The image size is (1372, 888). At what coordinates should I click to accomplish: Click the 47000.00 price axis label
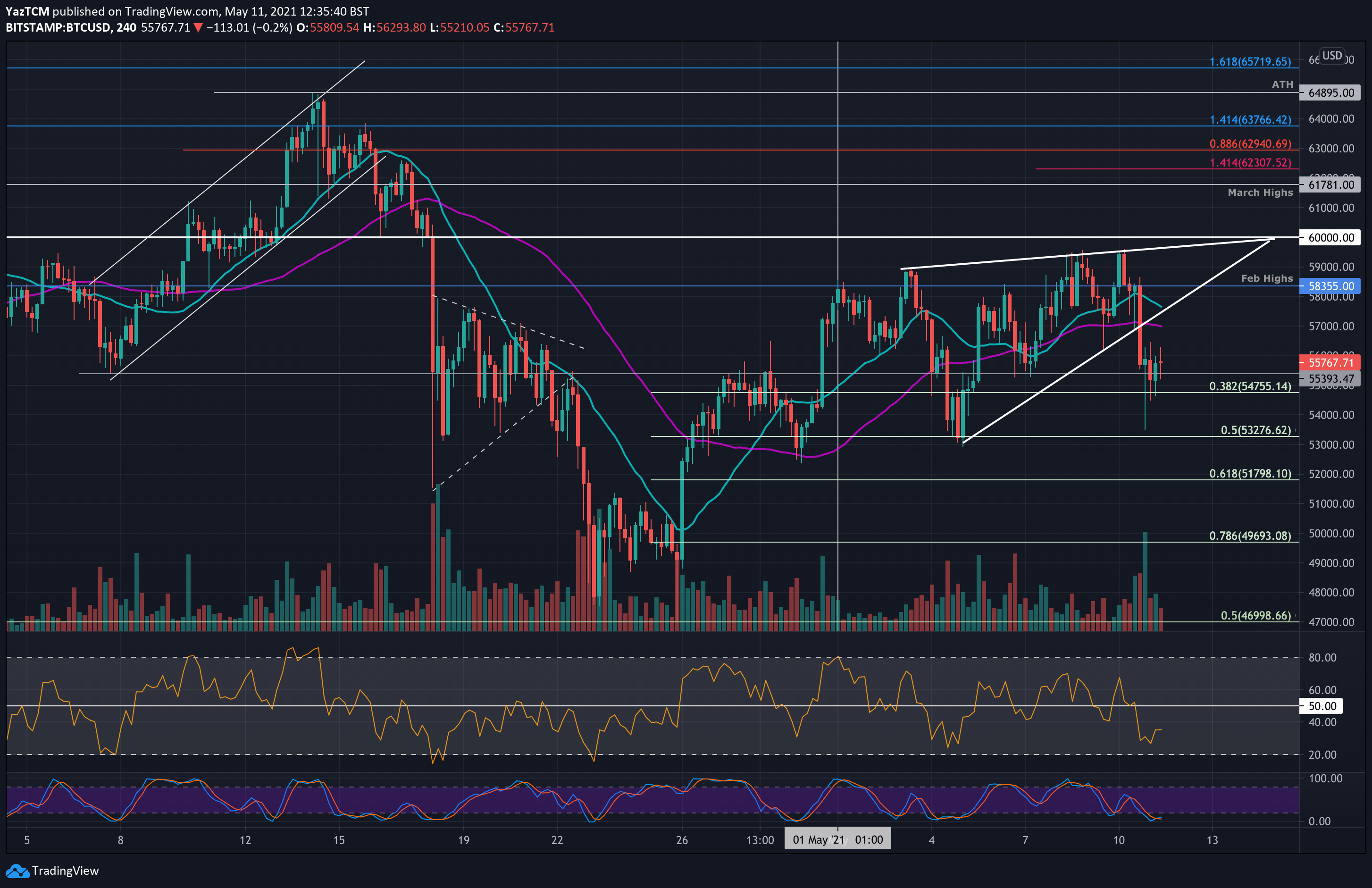(x=1331, y=622)
